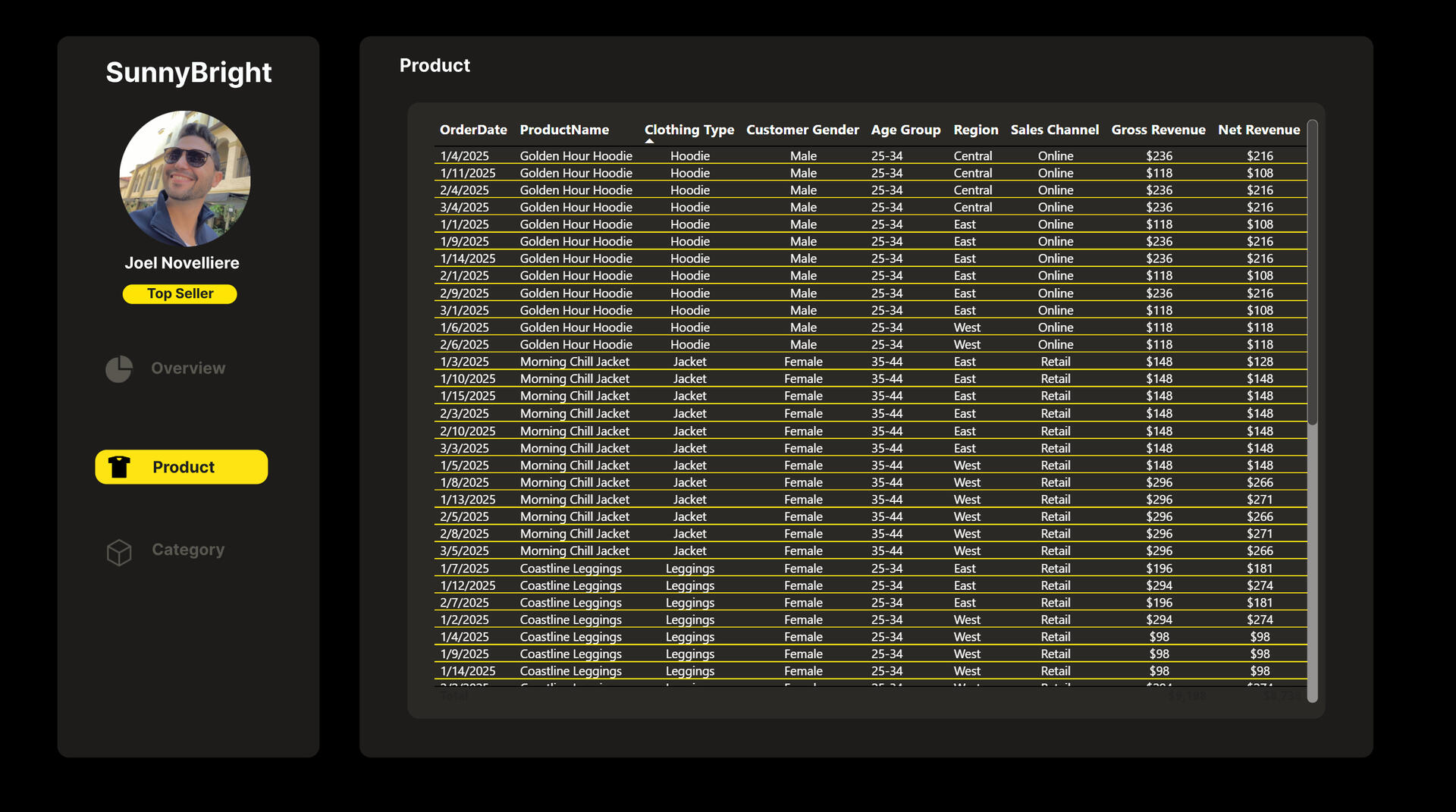Click the SunnyBright brand title
Image resolution: width=1456 pixels, height=812 pixels.
point(188,73)
